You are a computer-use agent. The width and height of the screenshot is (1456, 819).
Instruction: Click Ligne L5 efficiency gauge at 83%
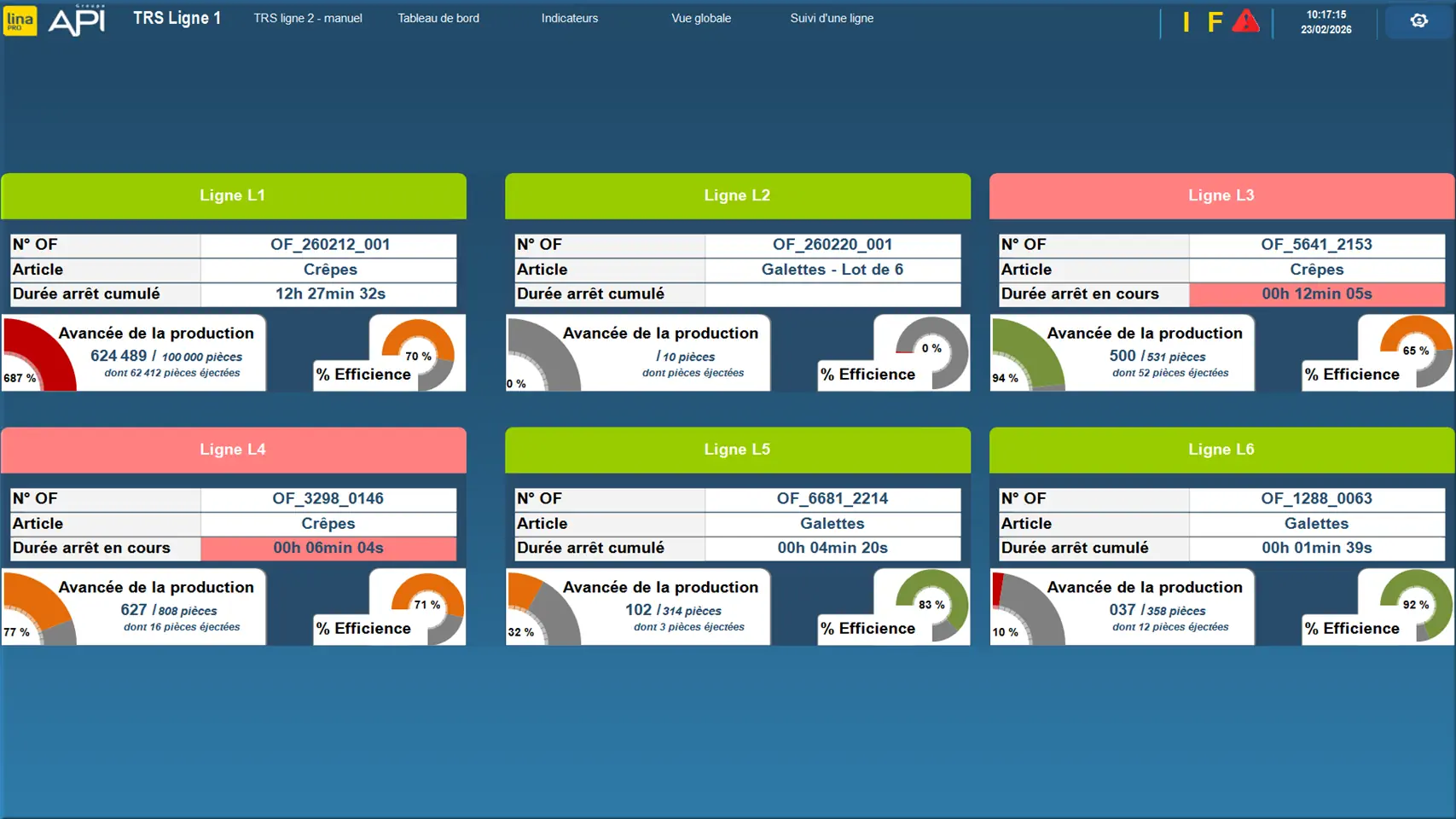tap(931, 605)
